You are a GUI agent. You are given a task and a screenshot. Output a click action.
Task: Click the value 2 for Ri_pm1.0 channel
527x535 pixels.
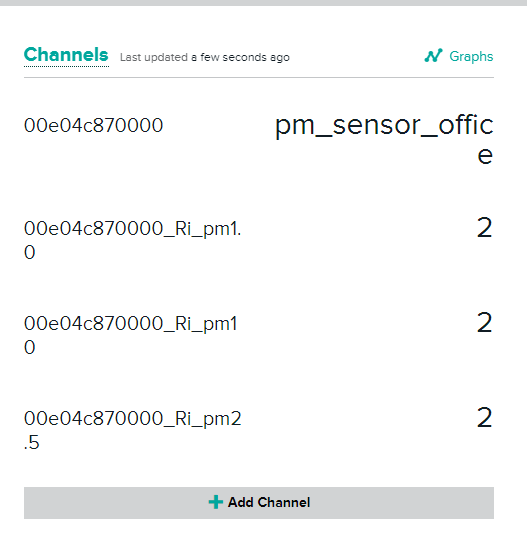pos(485,228)
